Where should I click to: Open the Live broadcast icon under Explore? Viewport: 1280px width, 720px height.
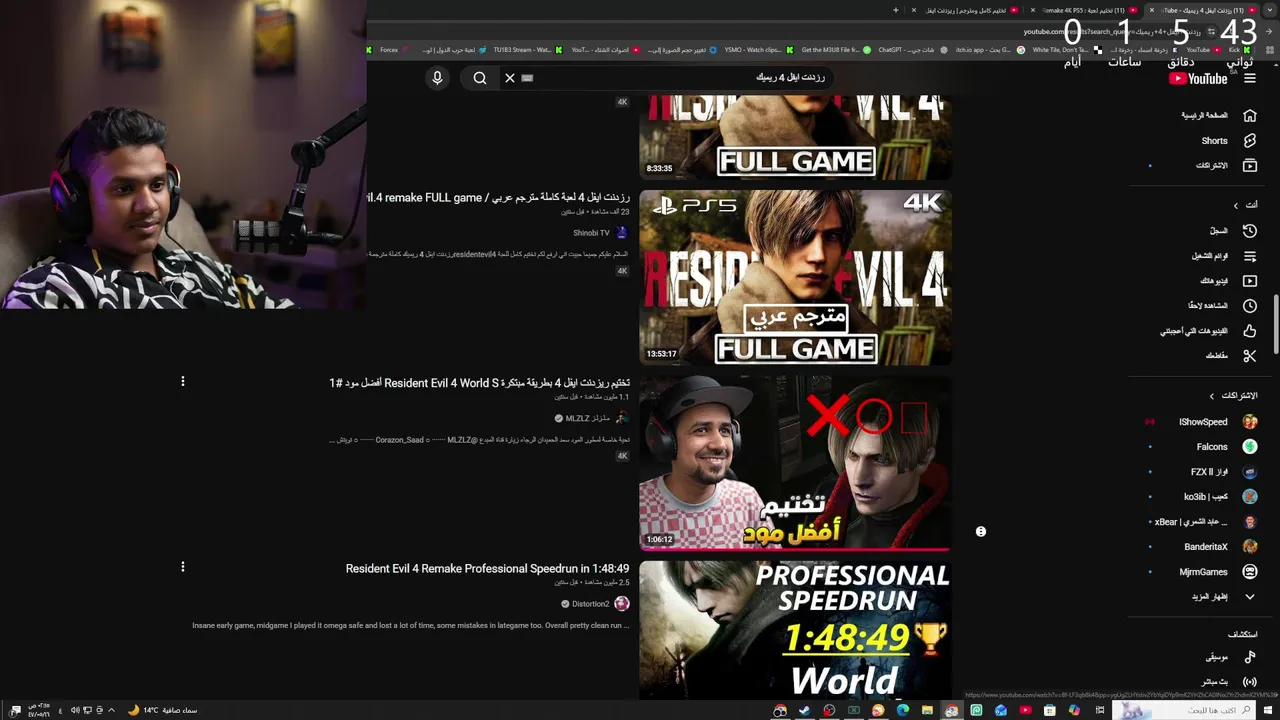pyautogui.click(x=1250, y=682)
